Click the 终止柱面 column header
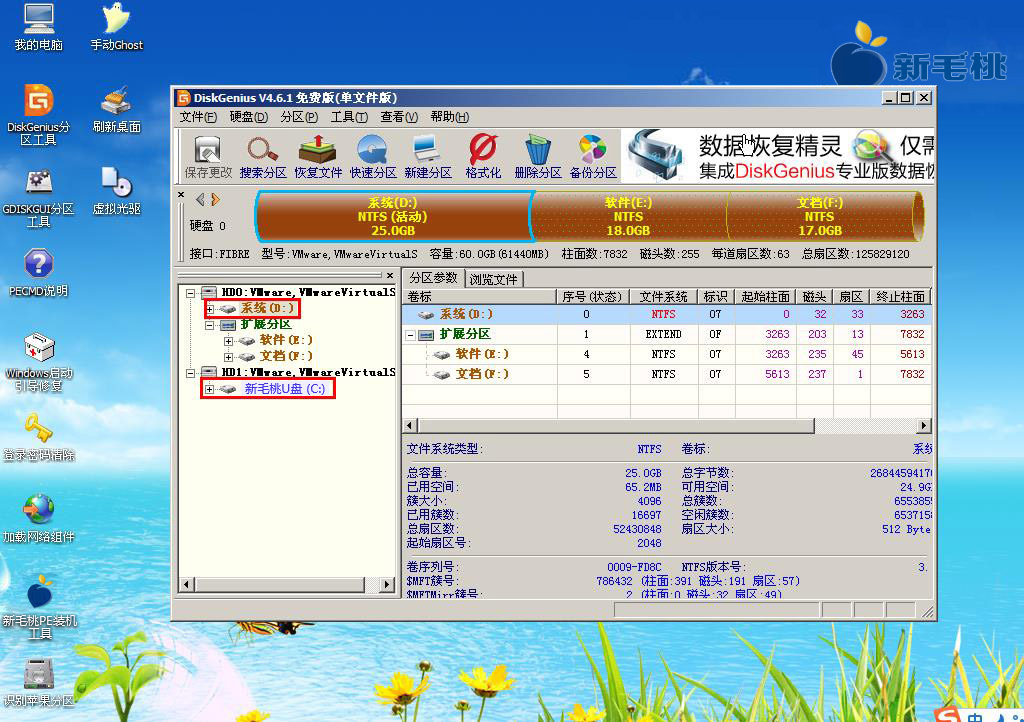Image resolution: width=1024 pixels, height=722 pixels. tap(900, 297)
